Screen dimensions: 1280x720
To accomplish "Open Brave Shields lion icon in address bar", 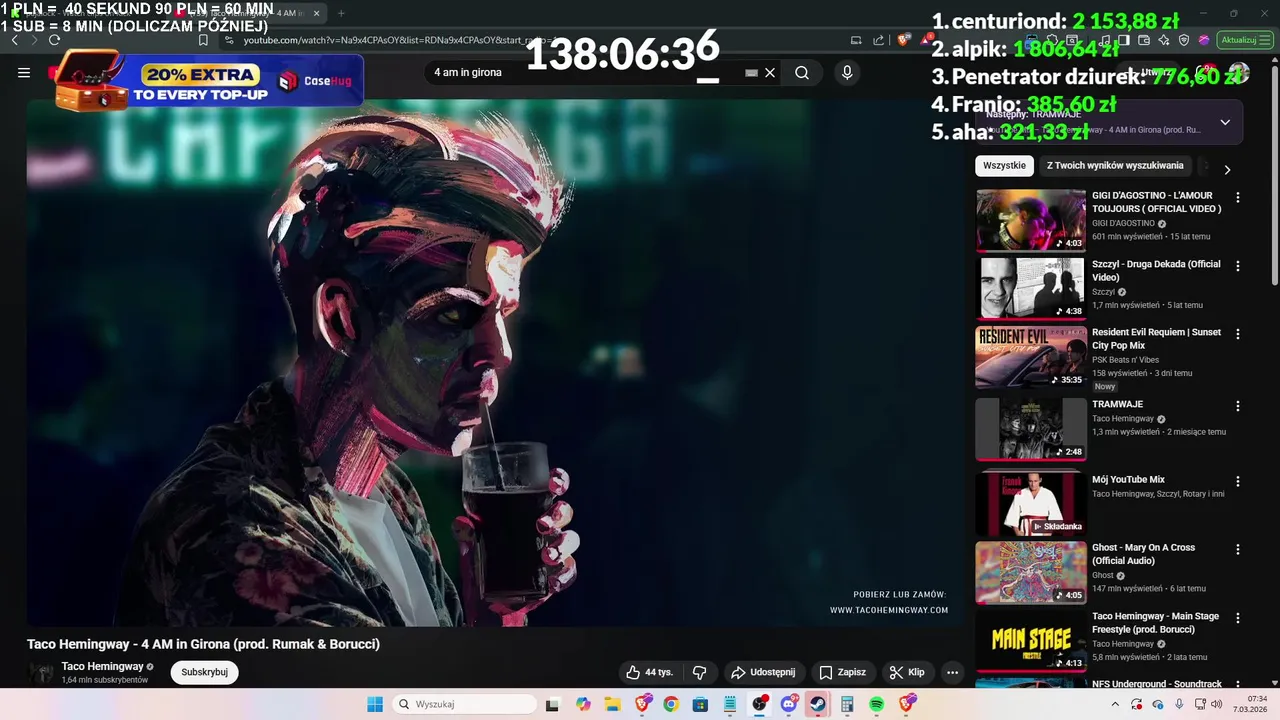I will tap(903, 40).
